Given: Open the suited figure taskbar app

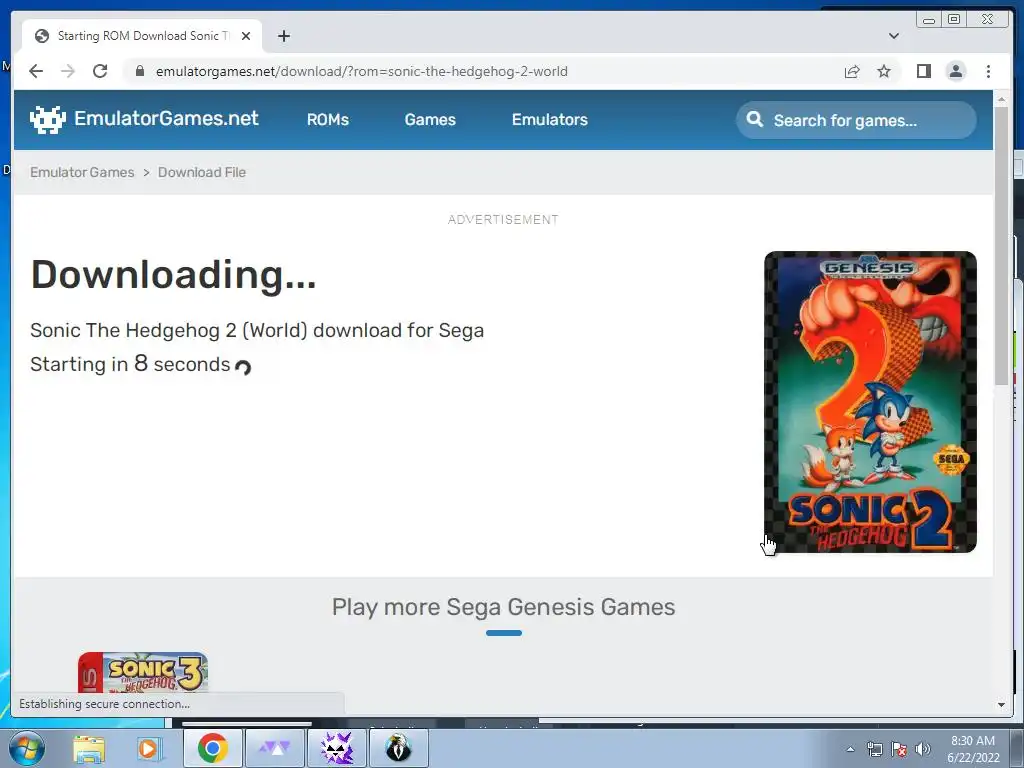Looking at the screenshot, I should click(398, 748).
